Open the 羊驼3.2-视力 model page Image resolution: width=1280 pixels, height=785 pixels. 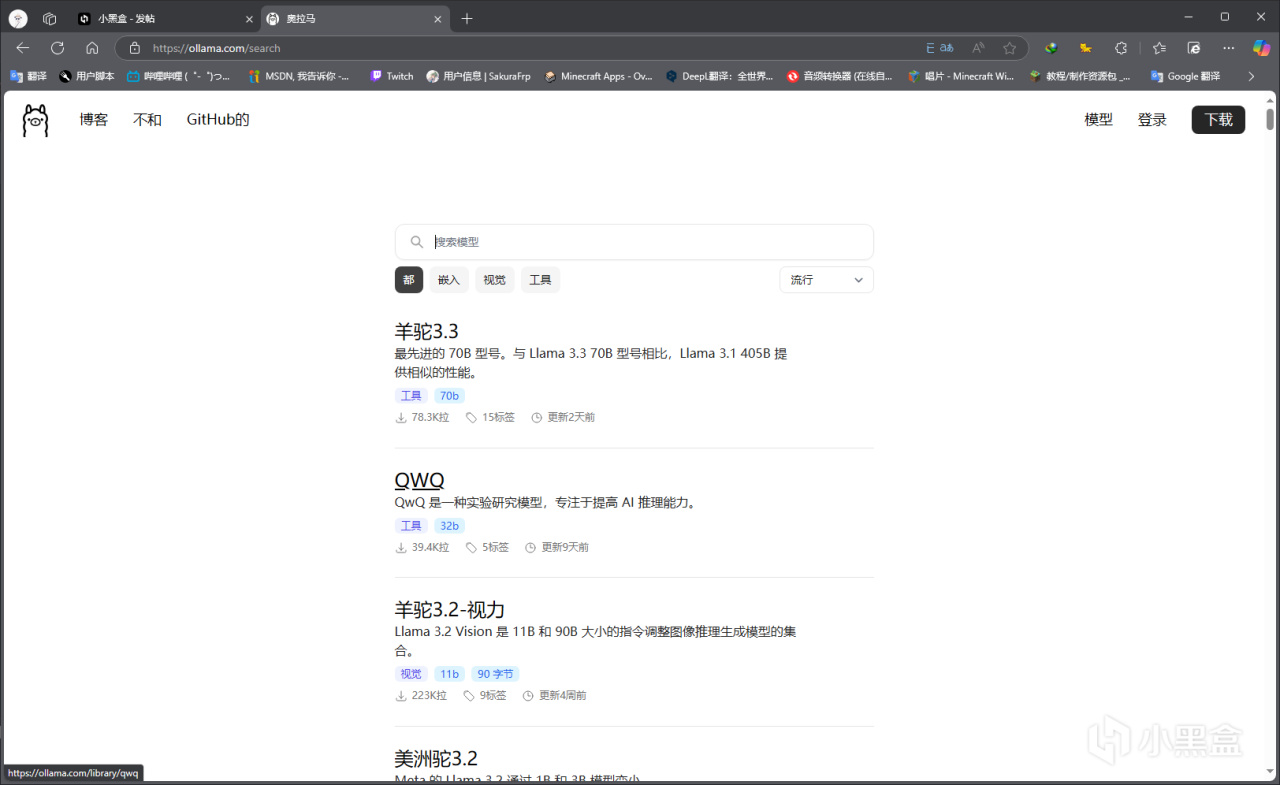point(450,609)
